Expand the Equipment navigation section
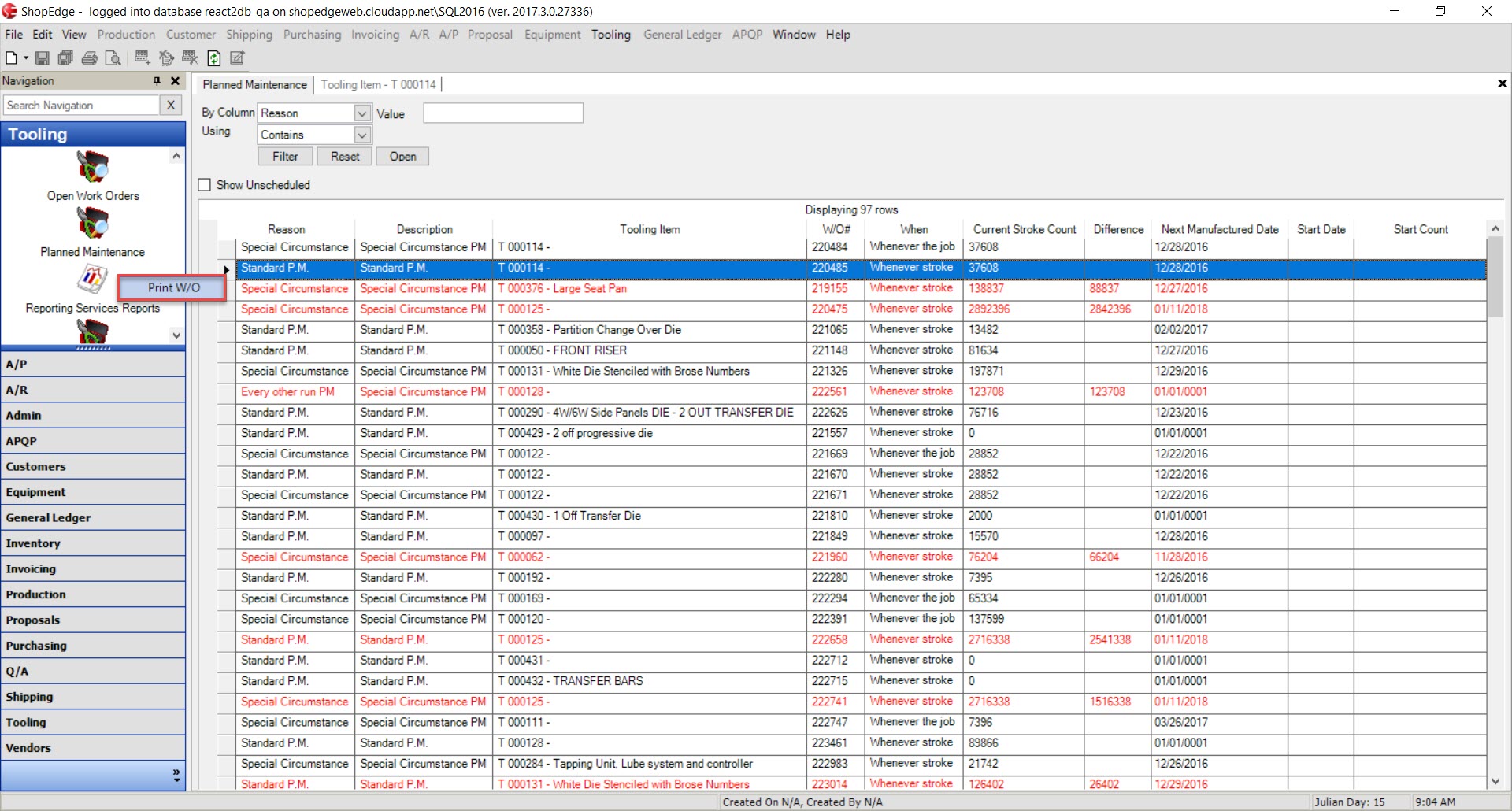1512x811 pixels. click(93, 492)
